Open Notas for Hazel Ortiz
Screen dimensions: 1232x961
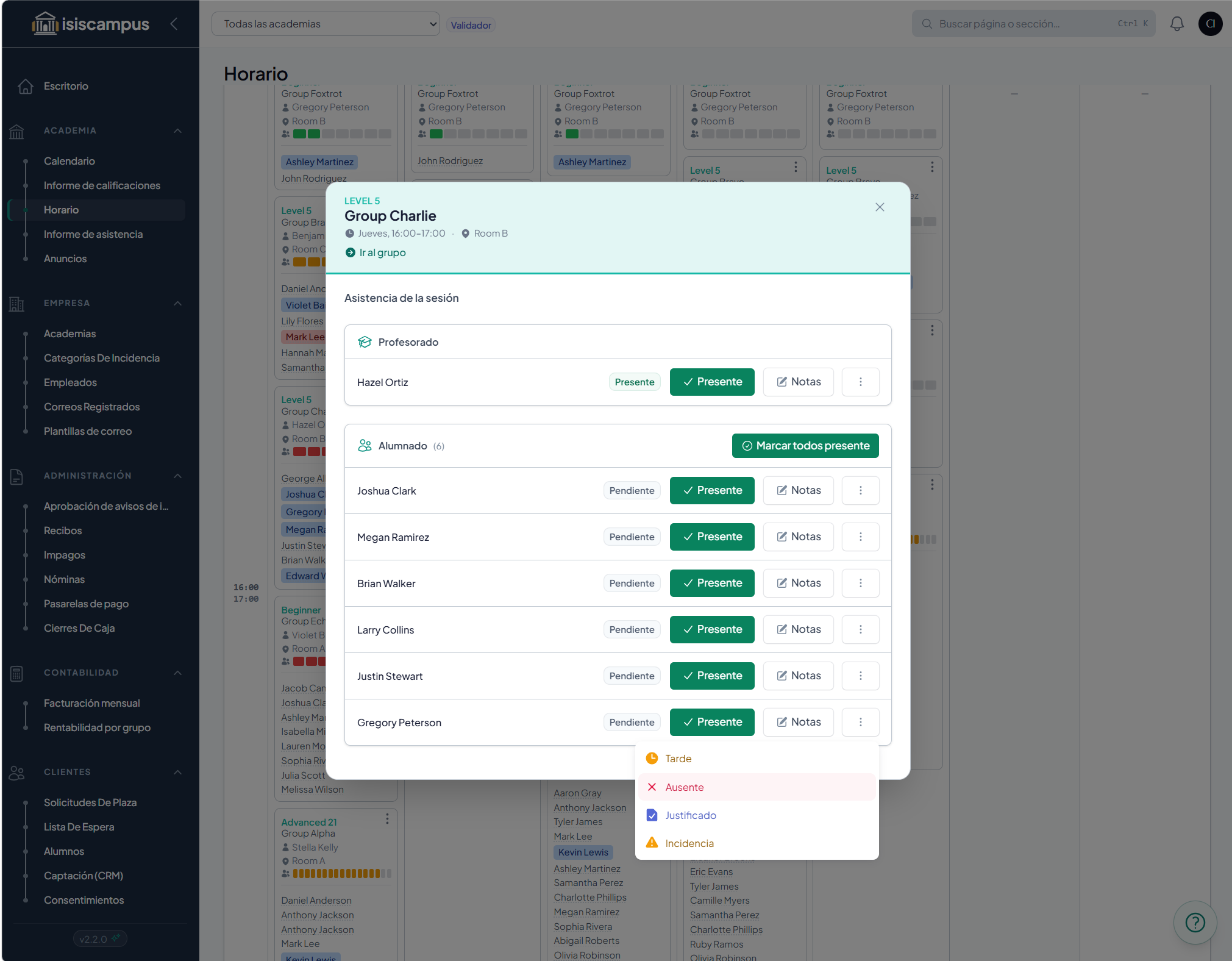tap(798, 382)
